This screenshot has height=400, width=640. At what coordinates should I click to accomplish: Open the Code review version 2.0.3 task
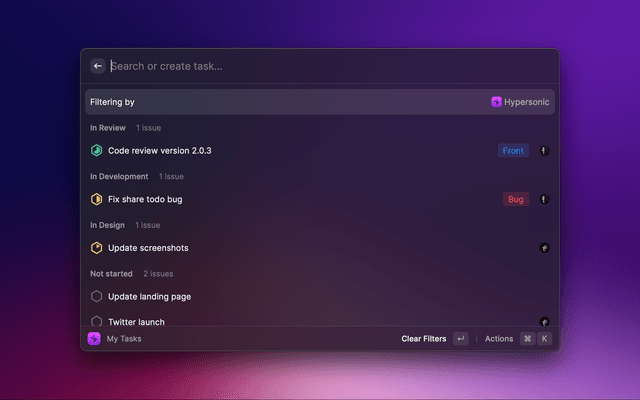[x=160, y=150]
